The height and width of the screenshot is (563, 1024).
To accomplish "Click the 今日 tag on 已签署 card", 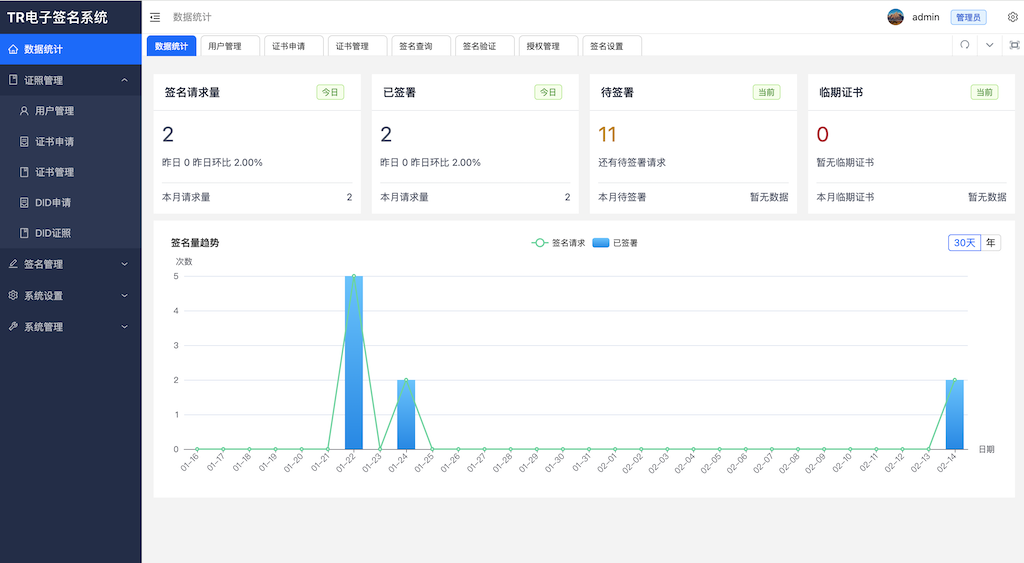I will click(549, 92).
